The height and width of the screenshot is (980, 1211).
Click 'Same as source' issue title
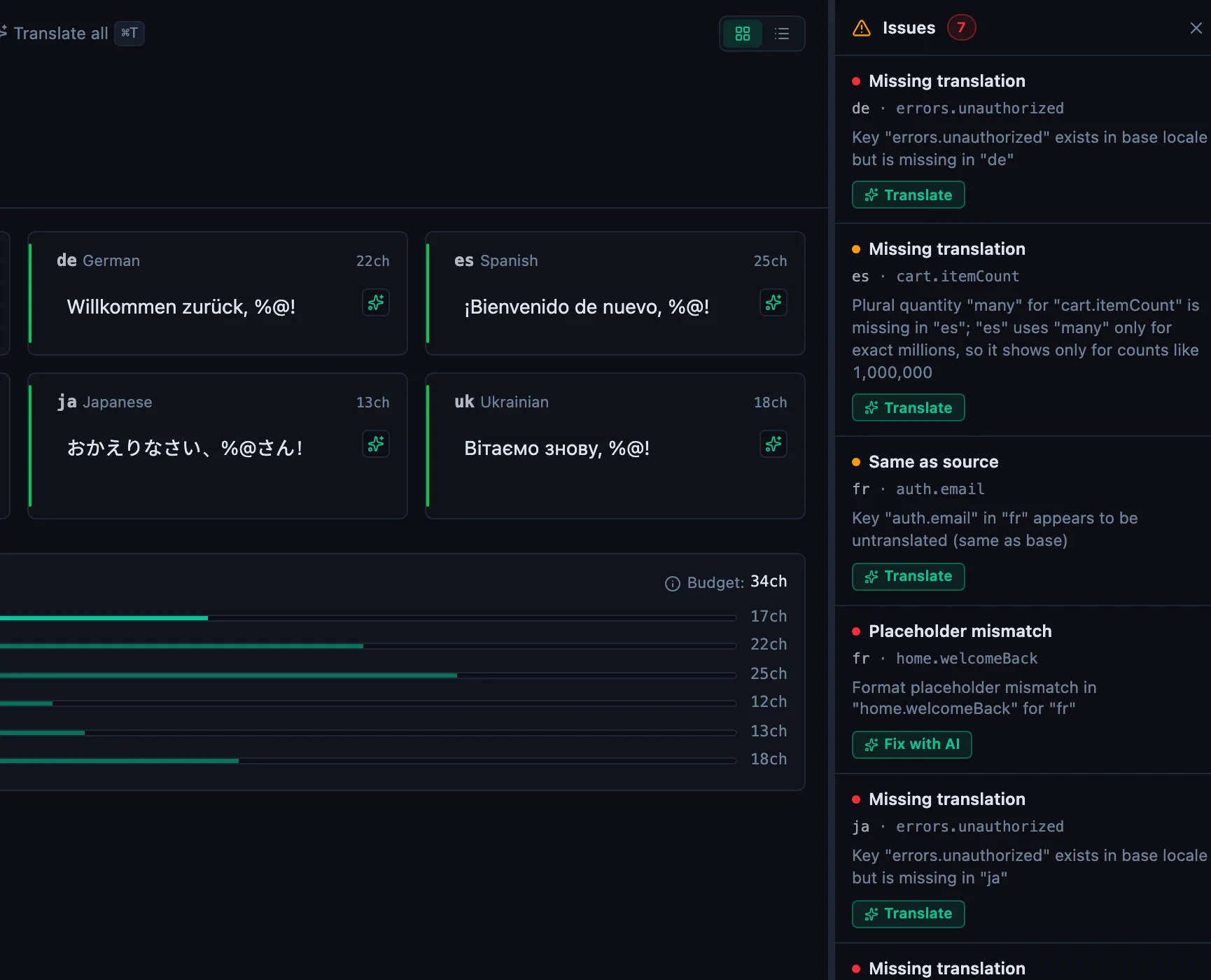(x=933, y=462)
